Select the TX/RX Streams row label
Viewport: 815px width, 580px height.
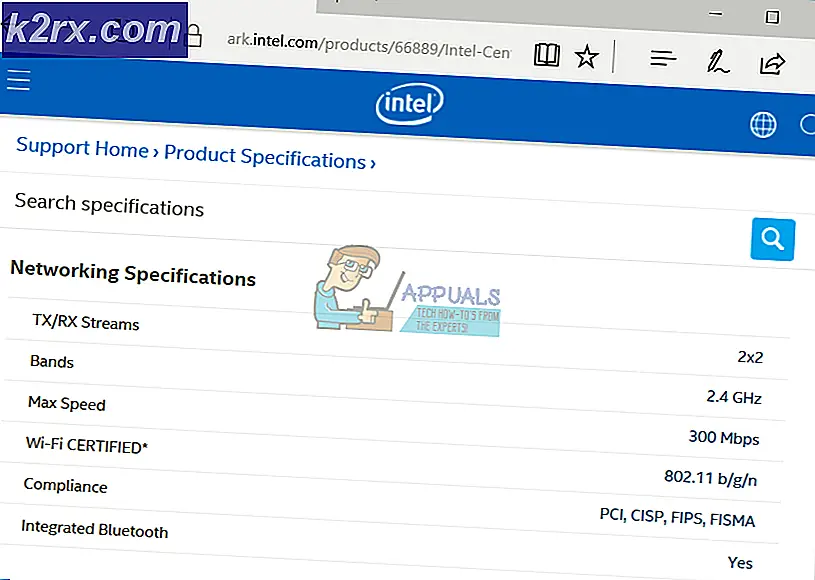pyautogui.click(x=86, y=322)
